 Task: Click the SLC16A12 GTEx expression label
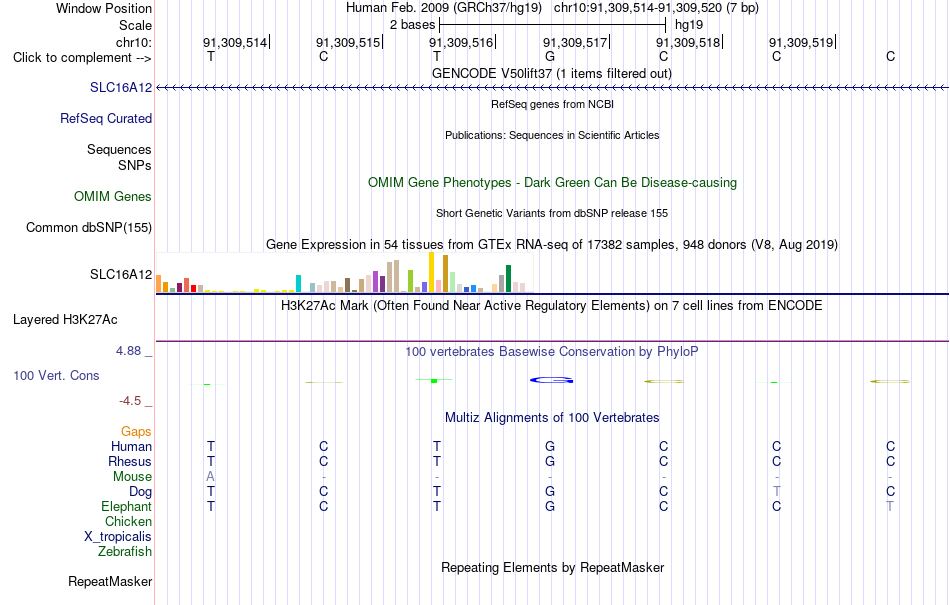(x=121, y=274)
